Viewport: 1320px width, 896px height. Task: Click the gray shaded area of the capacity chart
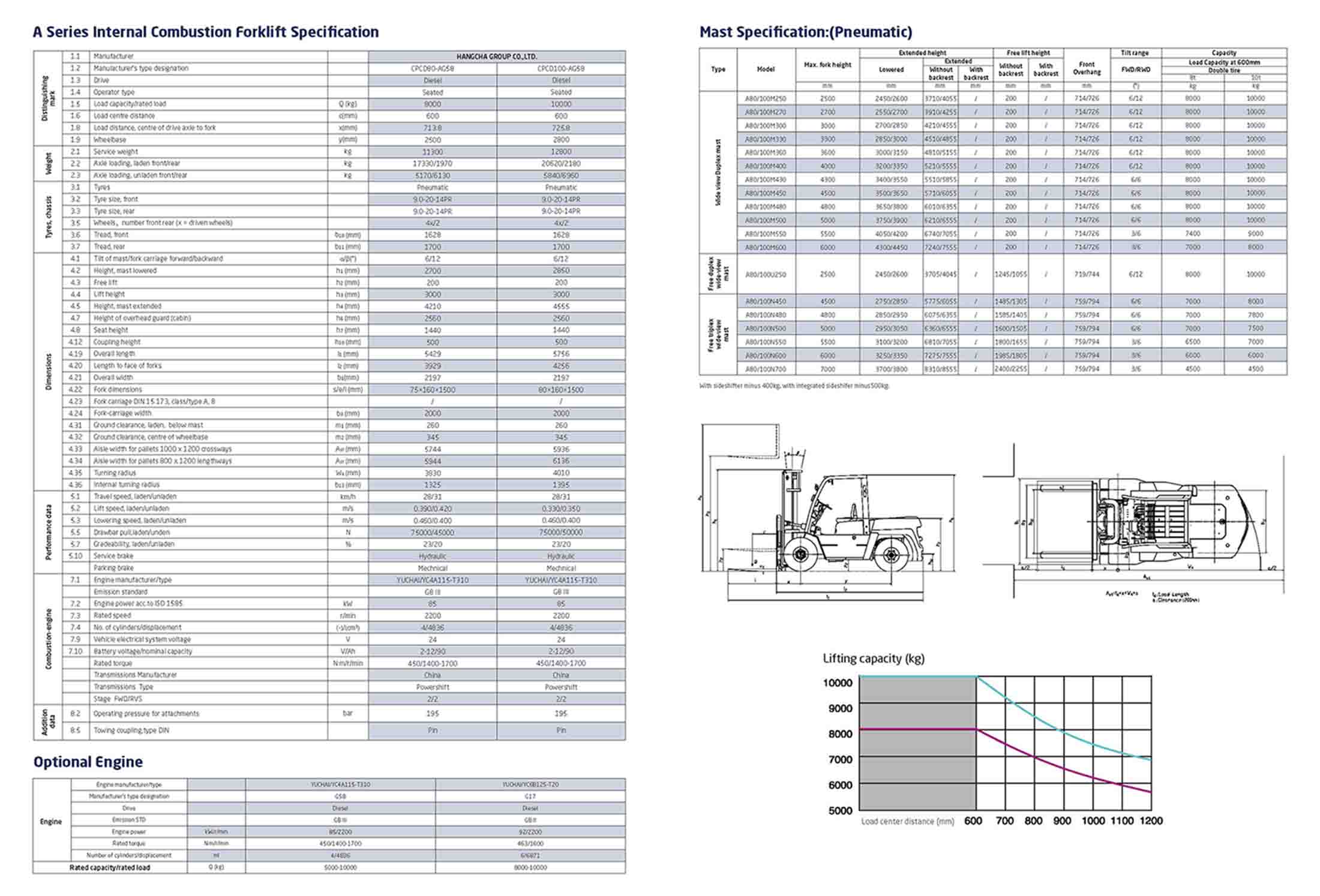(918, 743)
